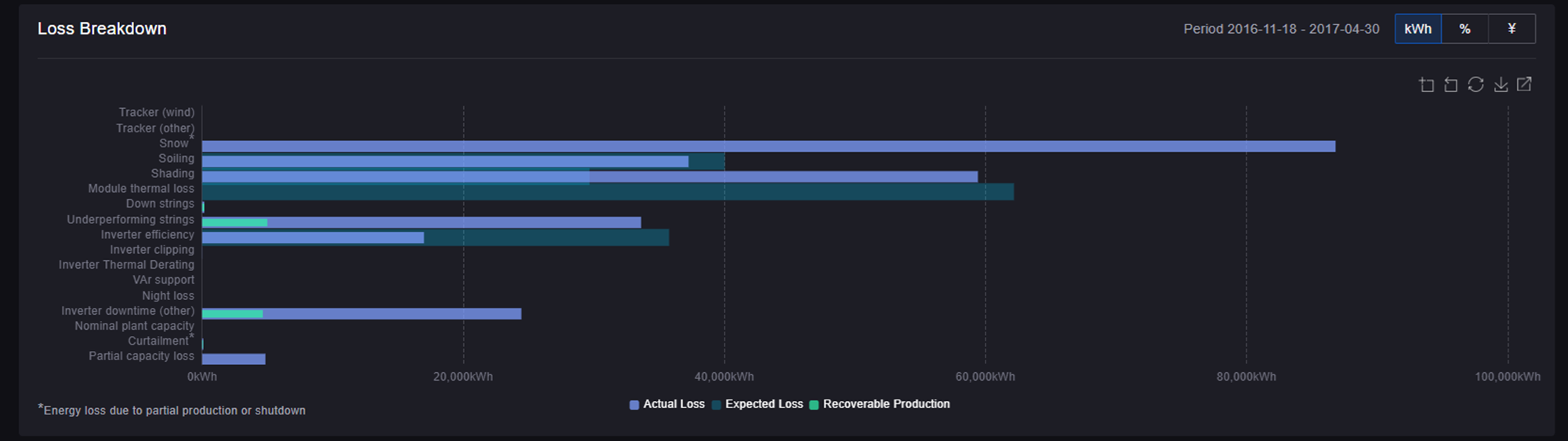Viewport: 1568px width, 441px height.
Task: Click the energy loss footnote text
Action: tap(172, 410)
